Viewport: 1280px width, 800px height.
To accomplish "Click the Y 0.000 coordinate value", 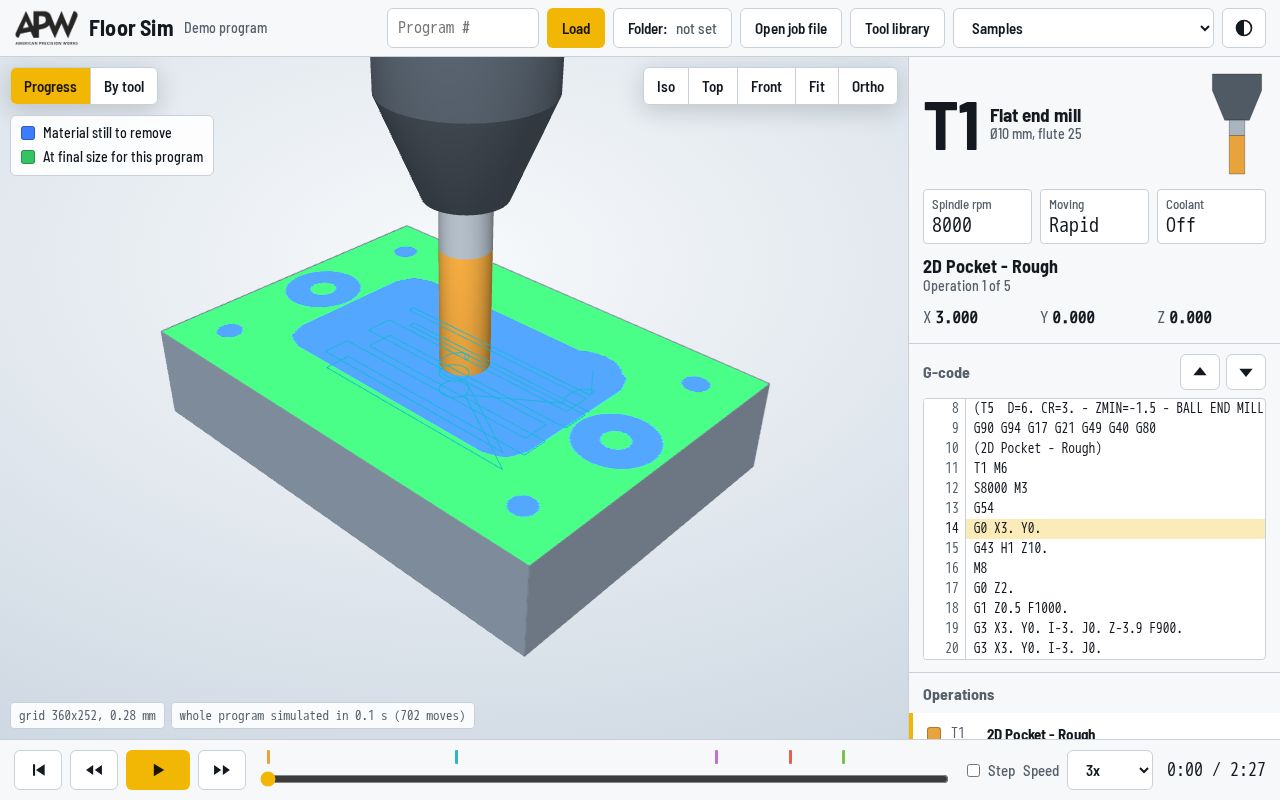I will 1073,317.
